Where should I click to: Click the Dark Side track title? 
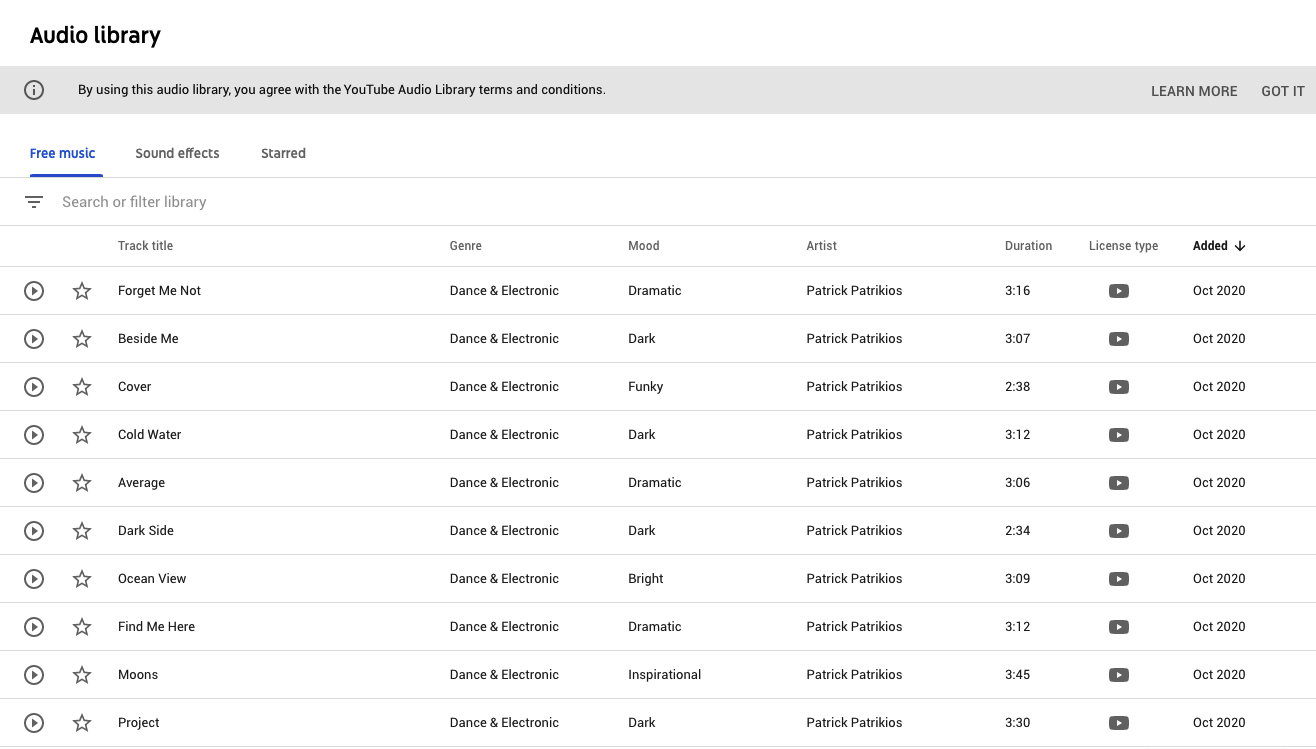coord(146,531)
